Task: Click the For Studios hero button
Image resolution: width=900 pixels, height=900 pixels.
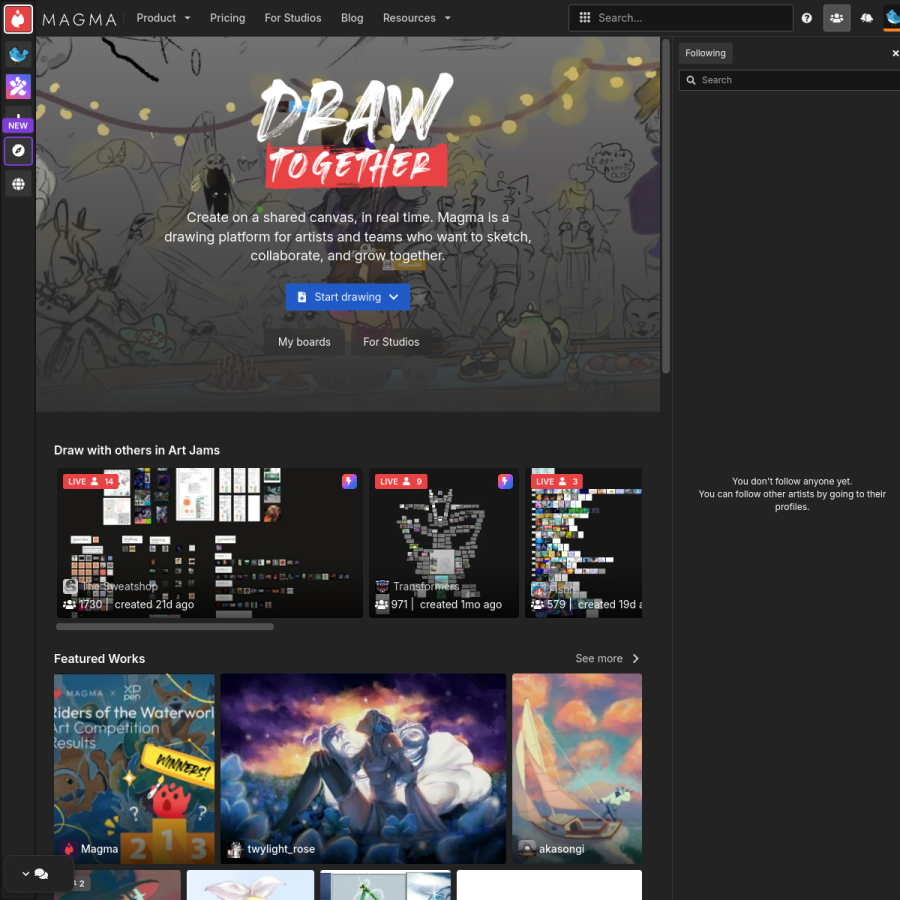Action: pyautogui.click(x=391, y=342)
